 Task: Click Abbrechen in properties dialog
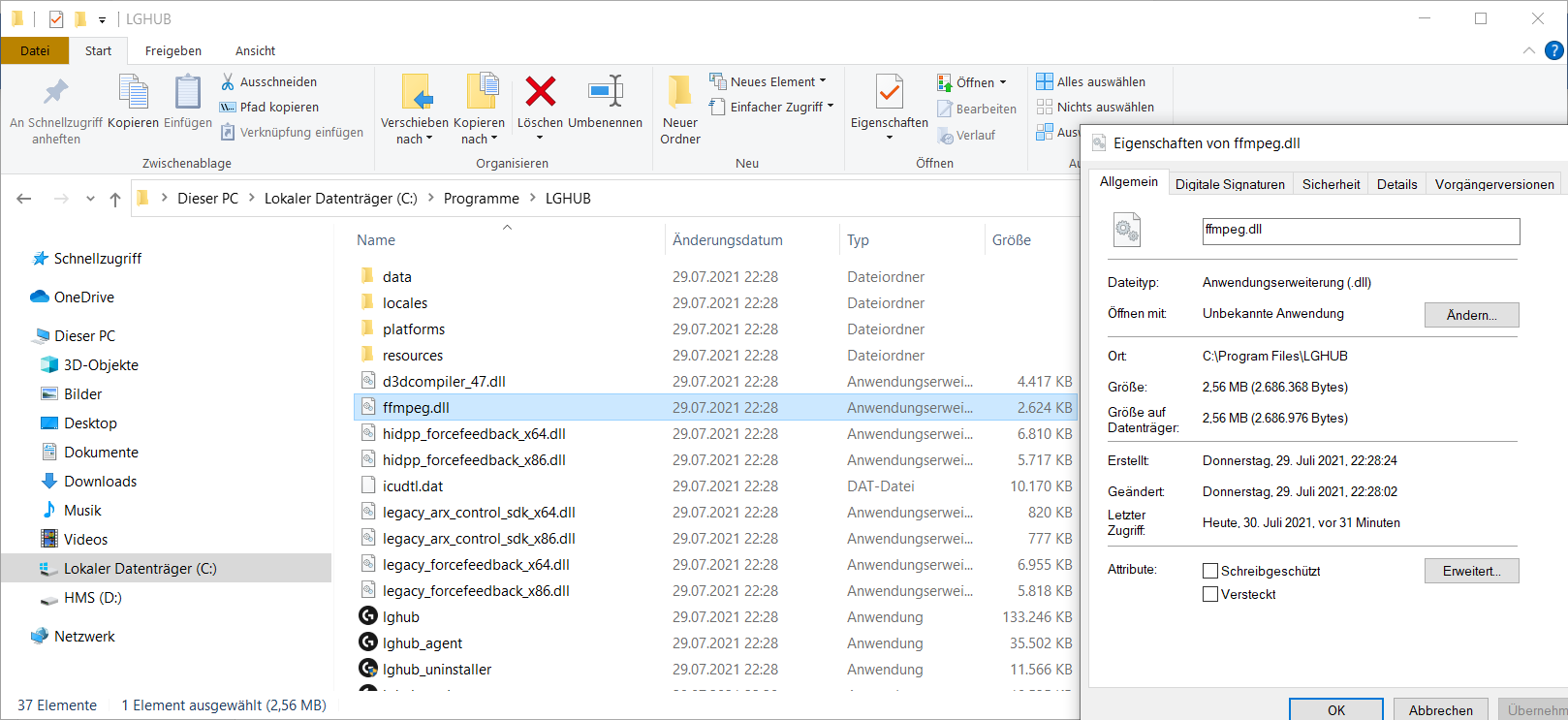click(x=1441, y=710)
